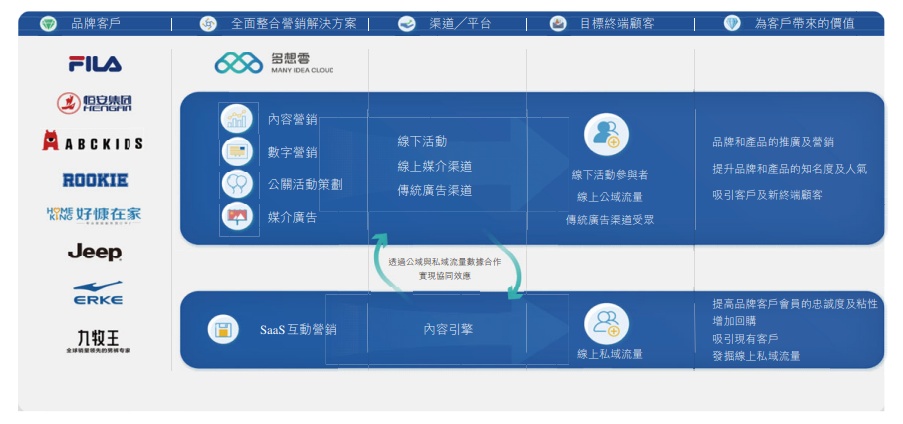This screenshot has height=424, width=903.
Task: Click the 線下活動 text
Action: click(422, 141)
